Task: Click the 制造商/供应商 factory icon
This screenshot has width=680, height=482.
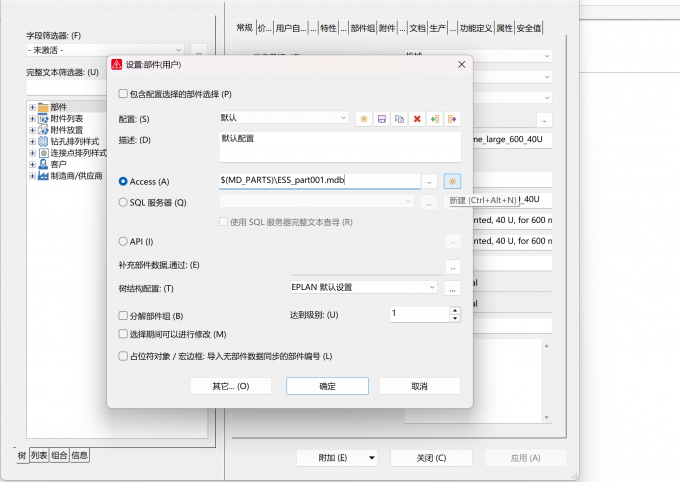Action: coord(43,176)
